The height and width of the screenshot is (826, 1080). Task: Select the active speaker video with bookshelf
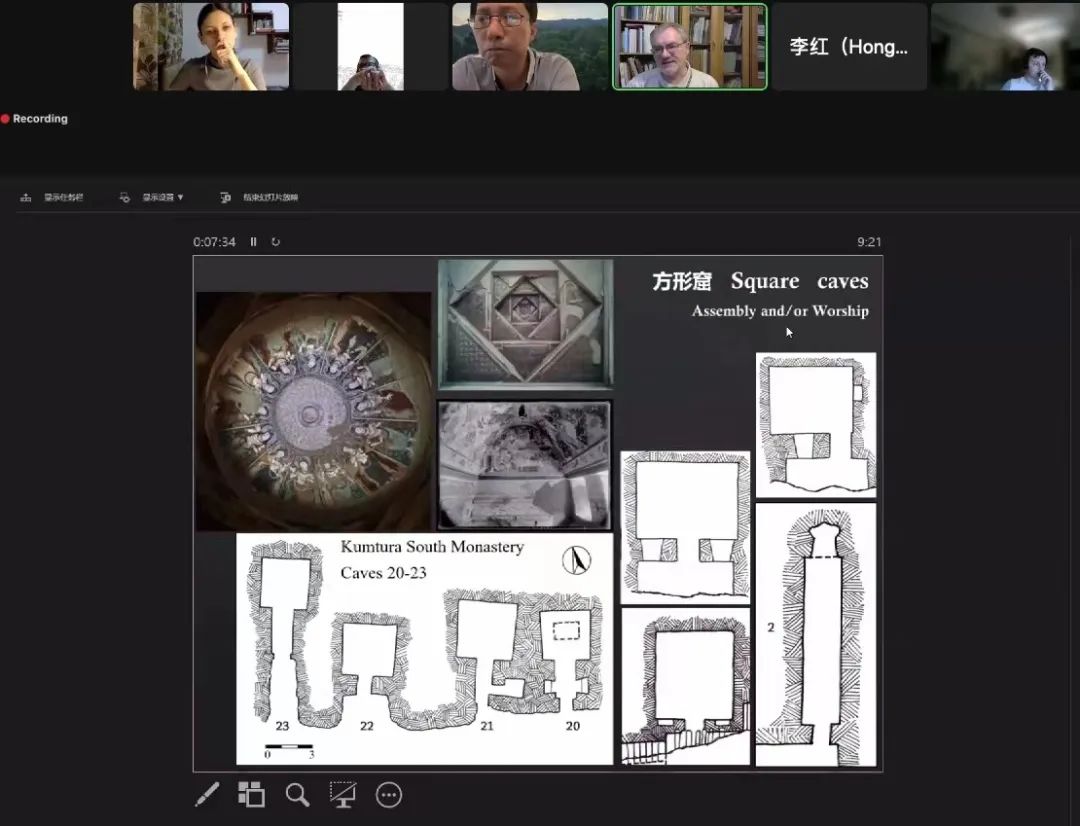pos(690,47)
